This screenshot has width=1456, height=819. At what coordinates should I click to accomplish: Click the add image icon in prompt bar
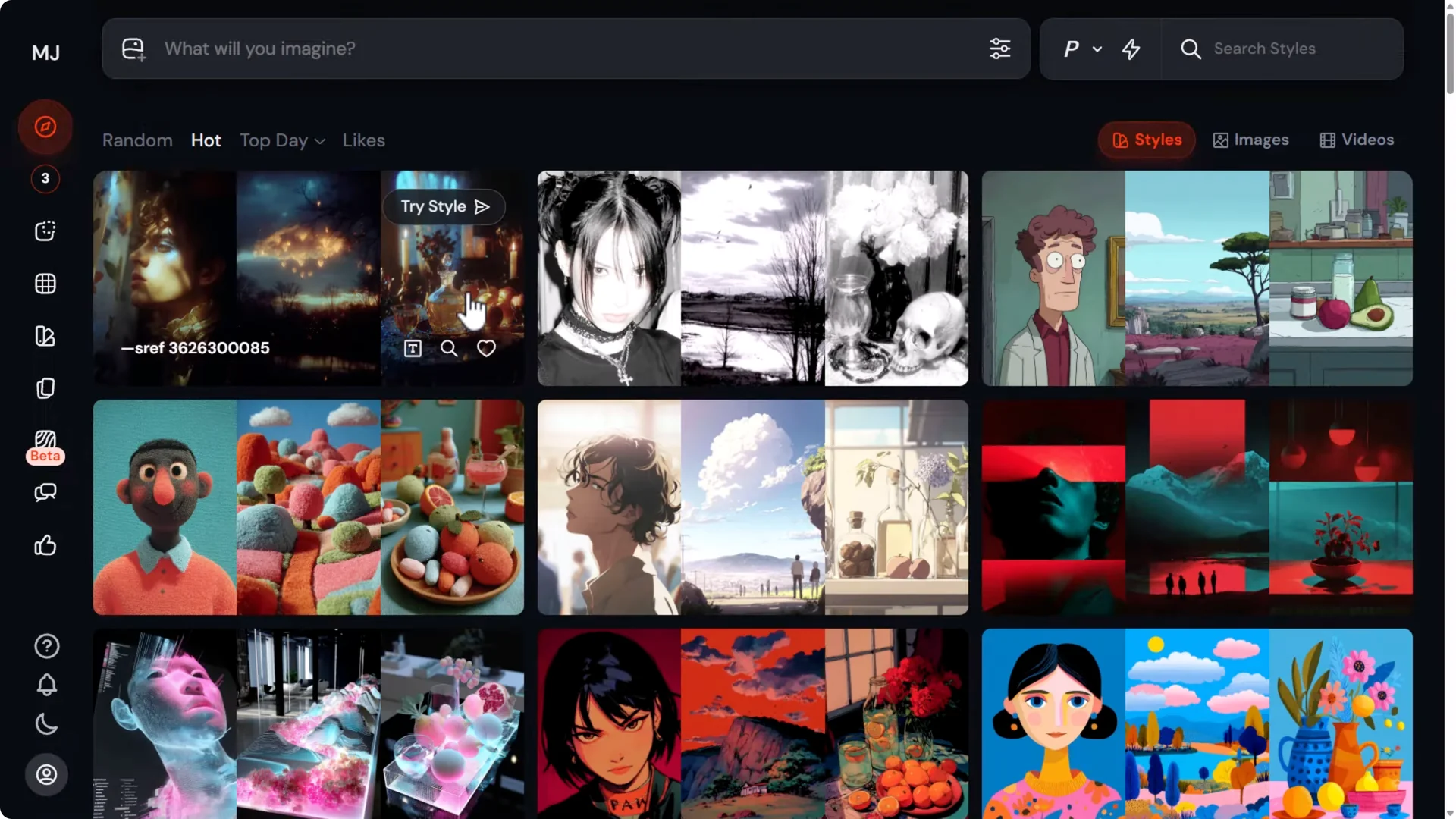133,49
